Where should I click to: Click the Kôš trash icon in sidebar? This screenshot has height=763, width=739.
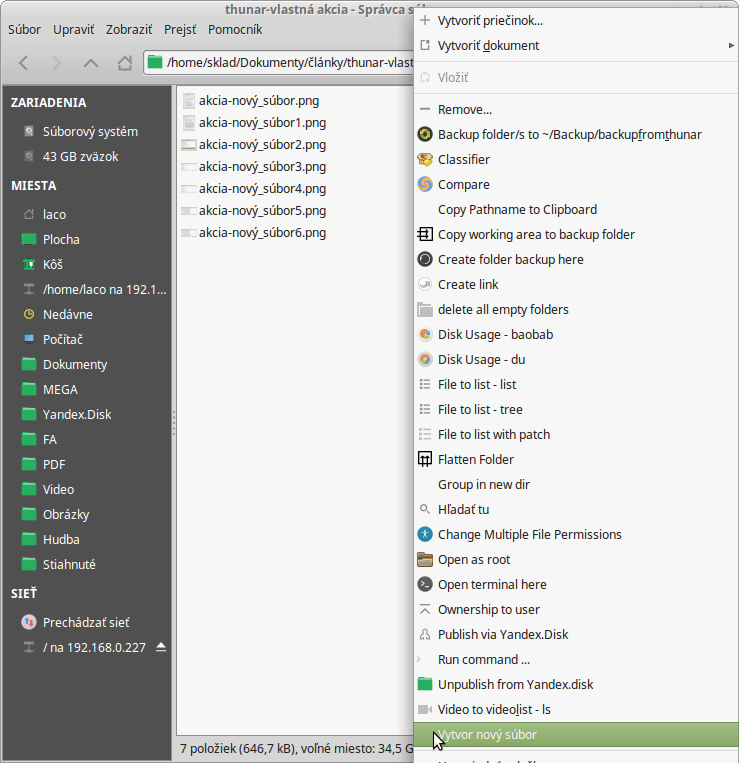[29, 264]
